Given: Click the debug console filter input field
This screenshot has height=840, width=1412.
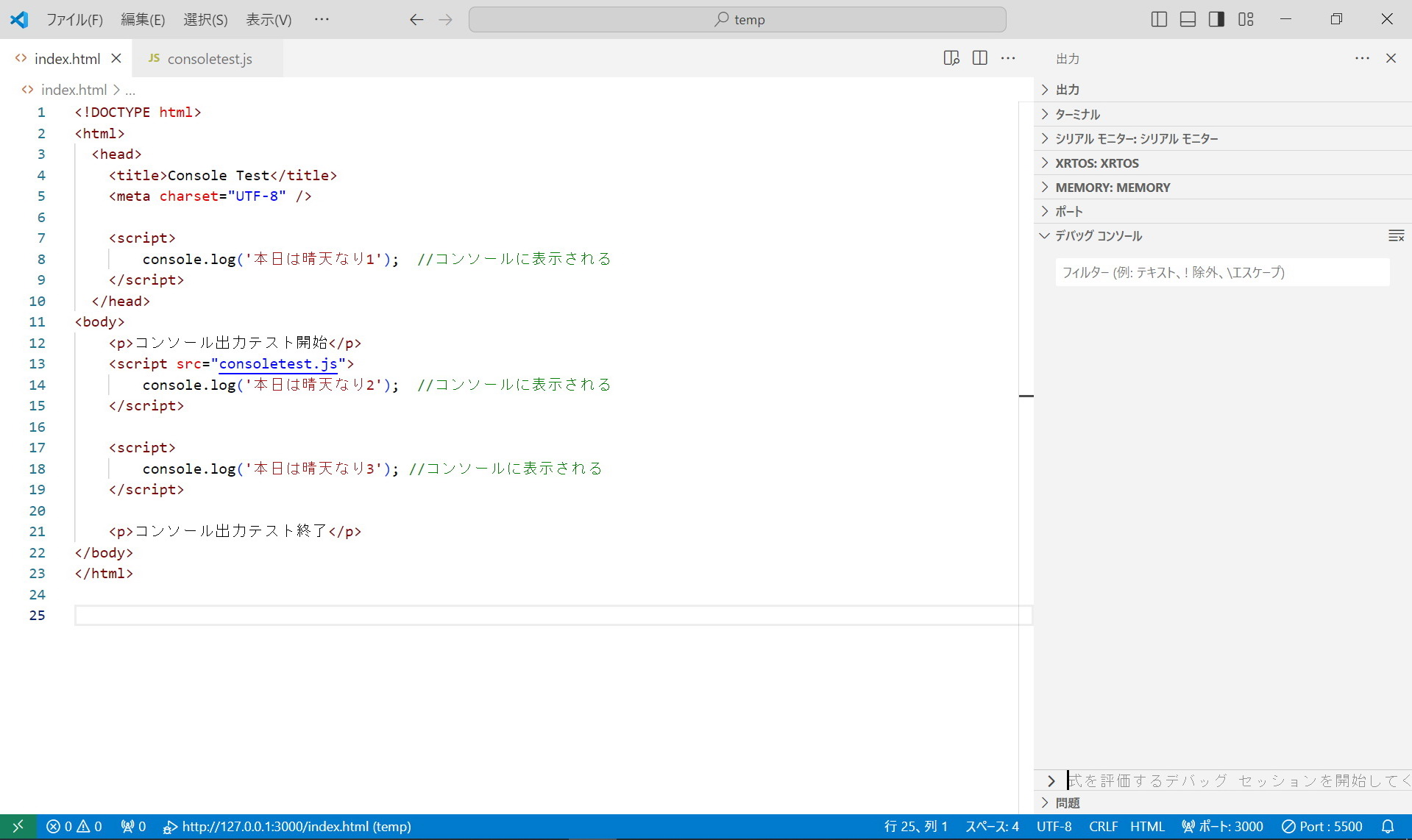Looking at the screenshot, I should [1221, 272].
